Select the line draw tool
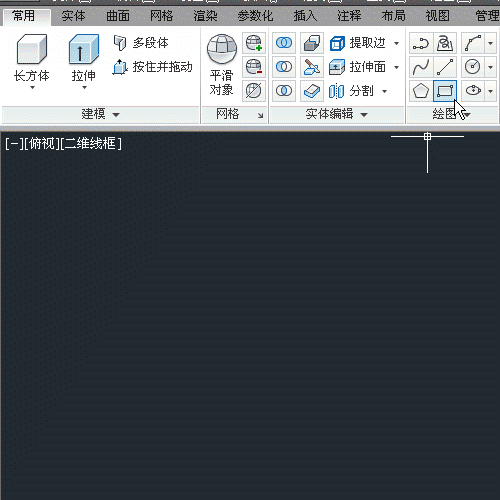500x500 pixels. [445, 67]
